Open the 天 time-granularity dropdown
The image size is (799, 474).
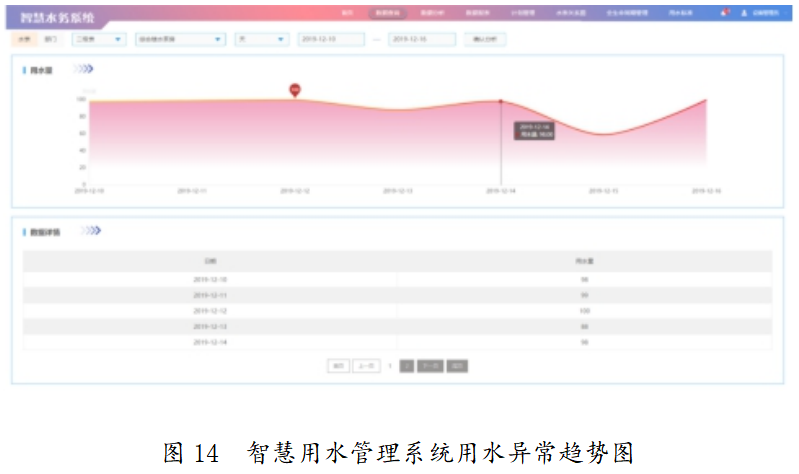tap(262, 39)
